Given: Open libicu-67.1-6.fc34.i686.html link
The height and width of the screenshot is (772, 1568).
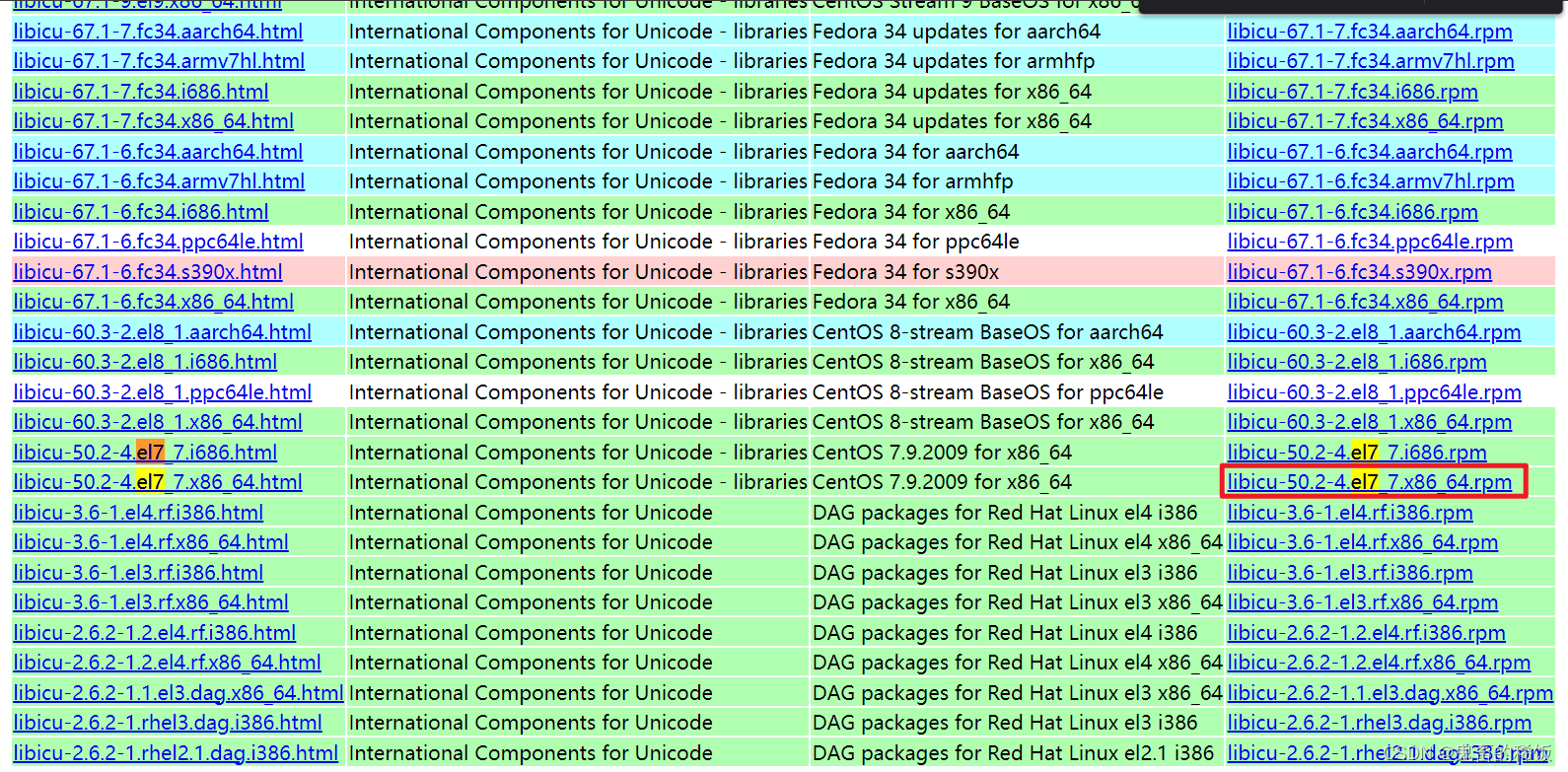Looking at the screenshot, I should coord(141,212).
